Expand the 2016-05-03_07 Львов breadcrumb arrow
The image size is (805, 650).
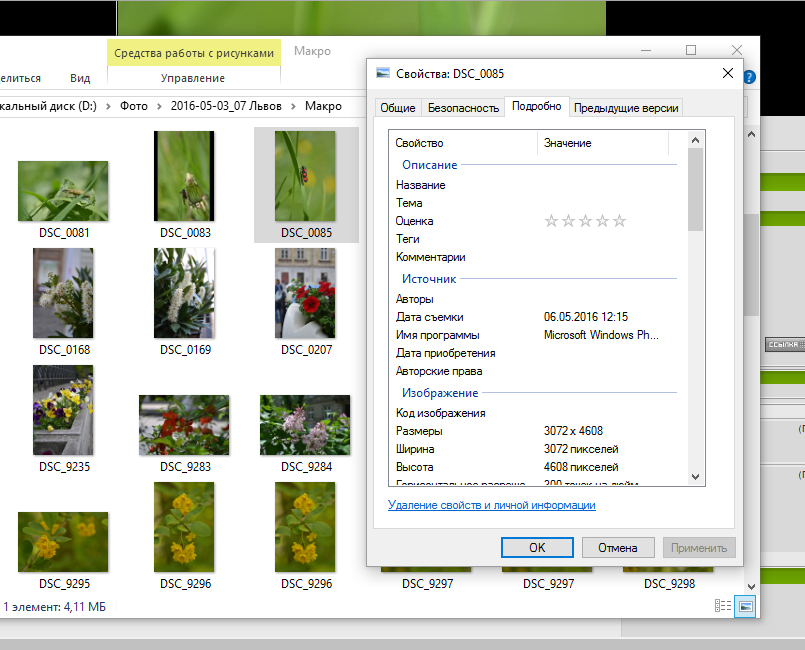(x=292, y=106)
